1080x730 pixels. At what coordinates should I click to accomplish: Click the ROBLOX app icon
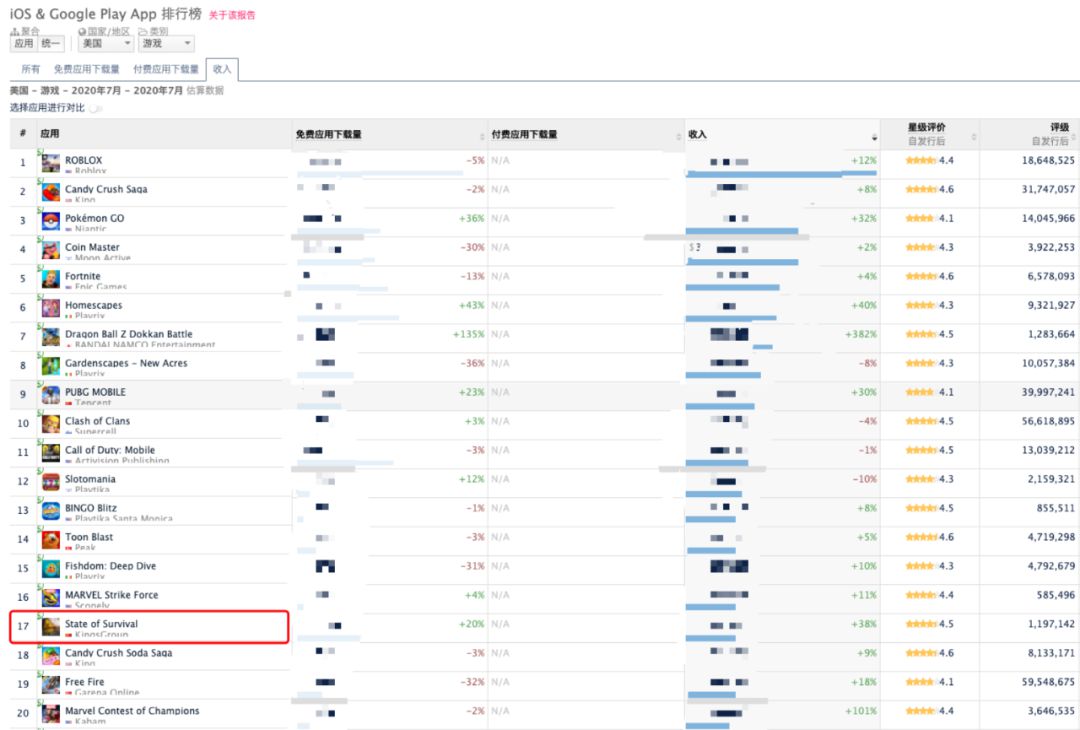(50, 163)
